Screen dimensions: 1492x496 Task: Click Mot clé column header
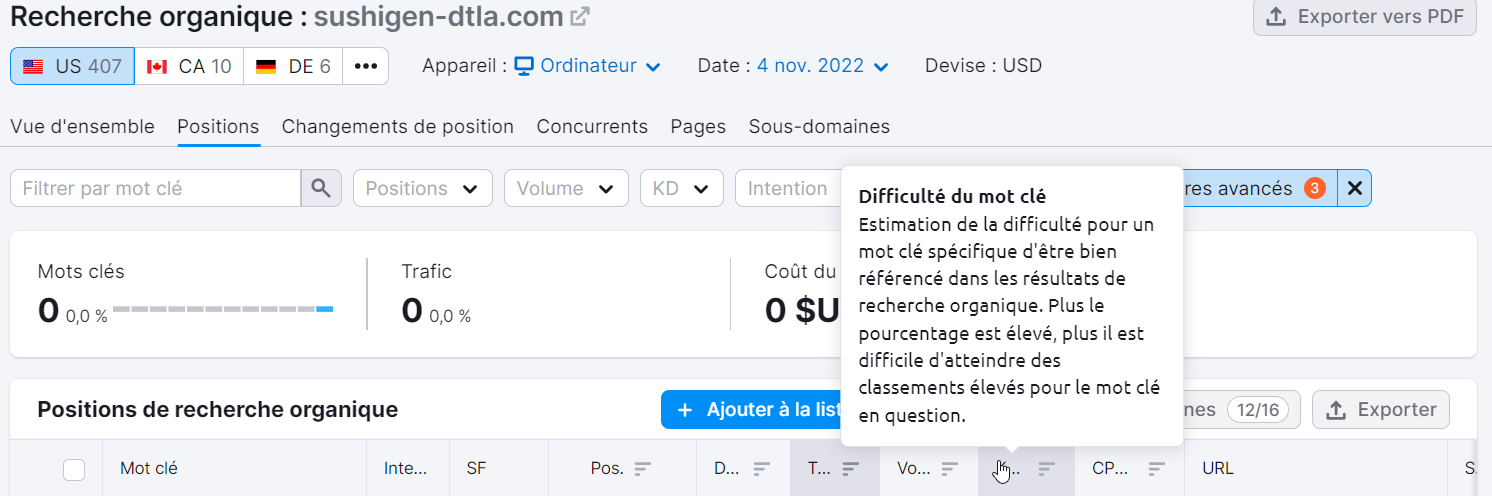click(149, 468)
